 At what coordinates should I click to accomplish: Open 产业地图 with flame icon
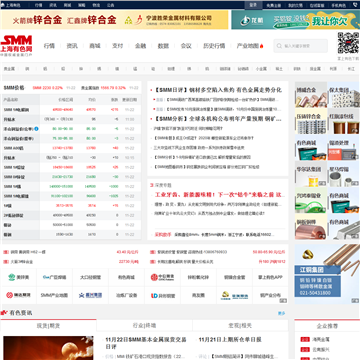coord(250,46)
